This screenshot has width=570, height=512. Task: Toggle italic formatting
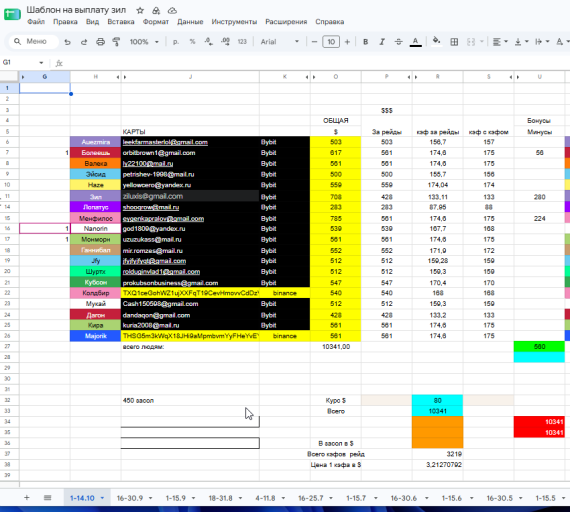coord(382,42)
